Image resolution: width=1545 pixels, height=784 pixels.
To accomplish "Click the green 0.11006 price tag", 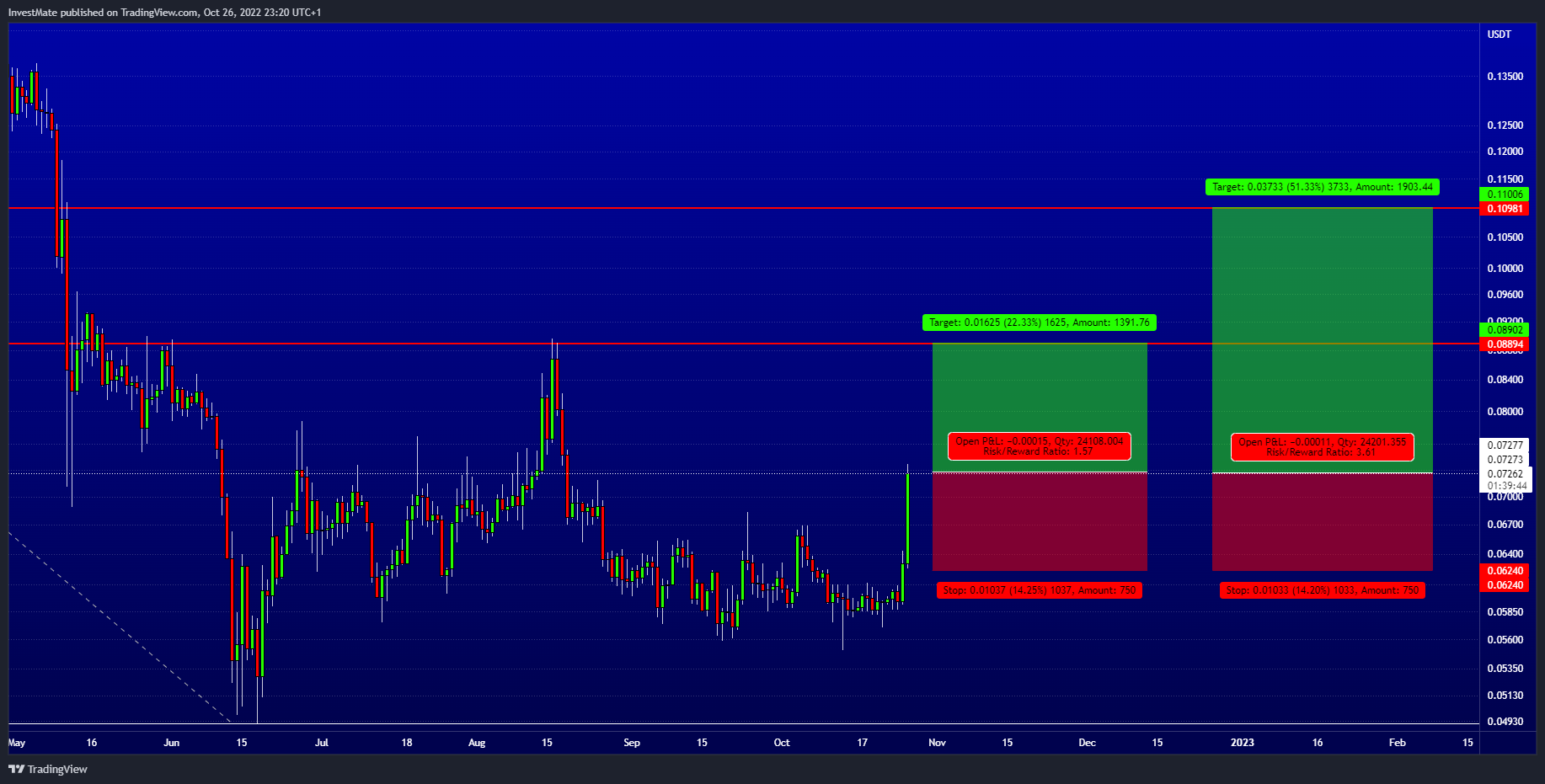I will (1505, 195).
